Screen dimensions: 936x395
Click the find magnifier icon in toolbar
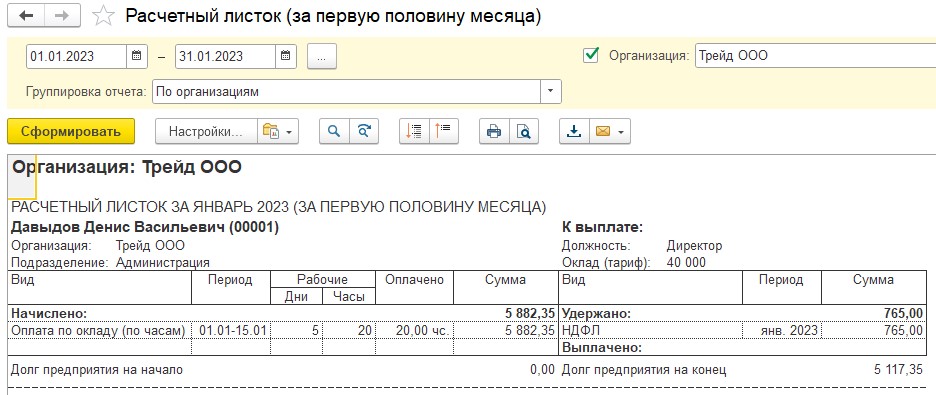pyautogui.click(x=334, y=131)
